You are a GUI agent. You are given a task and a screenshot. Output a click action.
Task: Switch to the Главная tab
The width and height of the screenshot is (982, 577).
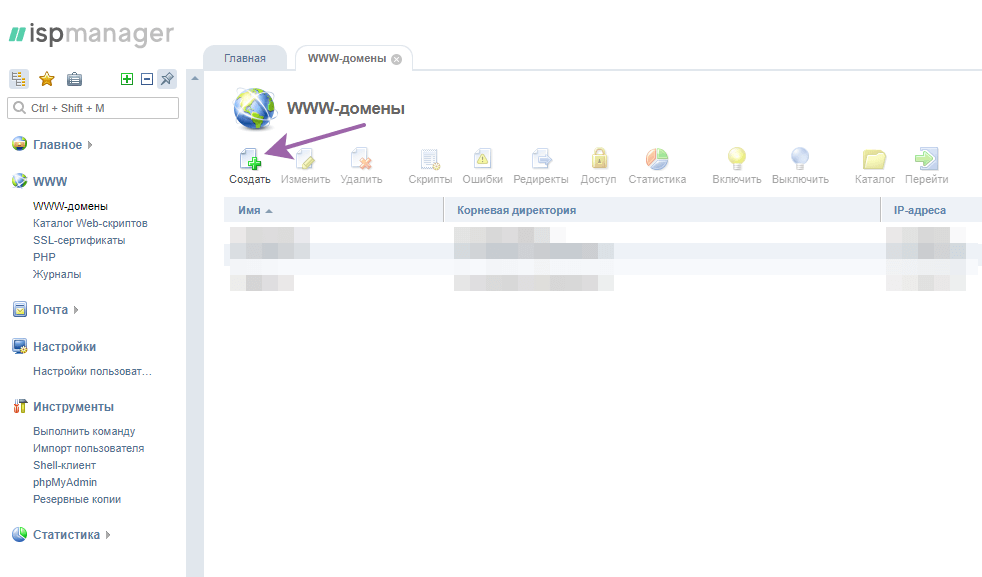pyautogui.click(x=244, y=59)
